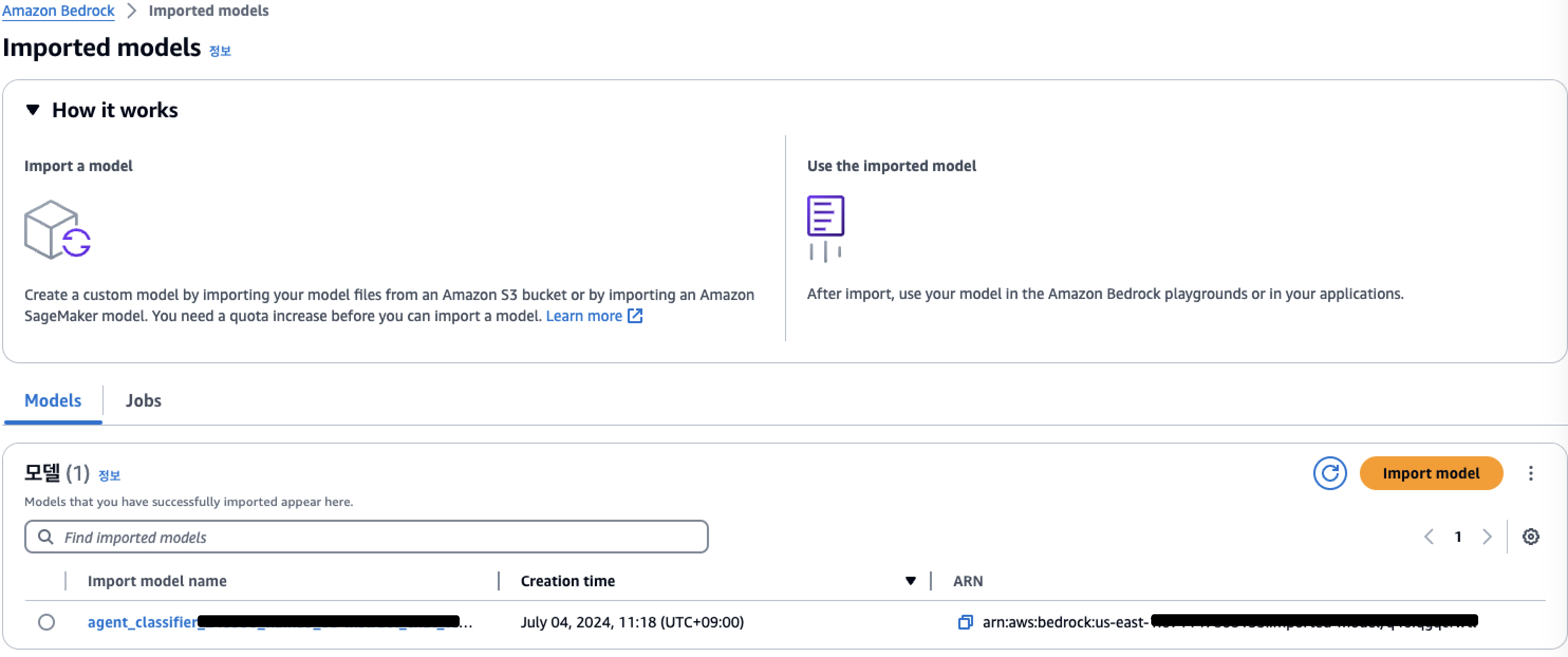This screenshot has height=657, width=1568.
Task: Select page number 1 in pagination
Action: tap(1458, 537)
